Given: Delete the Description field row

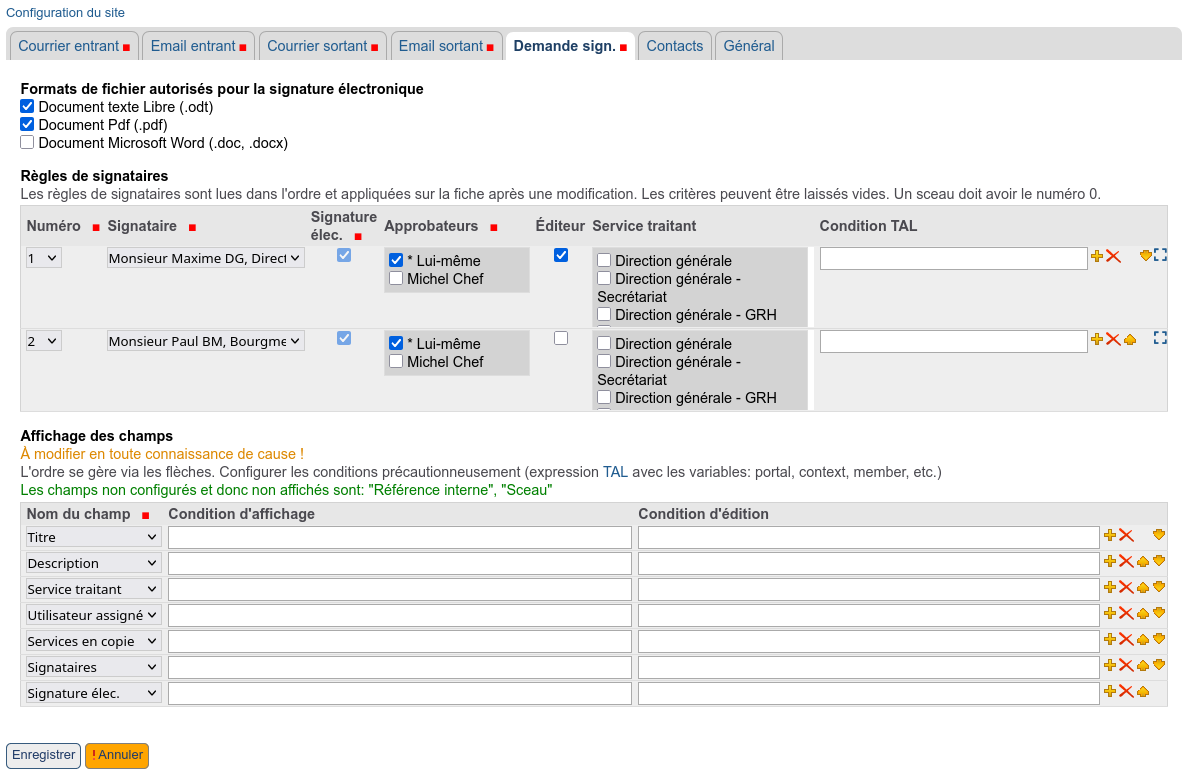Looking at the screenshot, I should coord(1126,561).
